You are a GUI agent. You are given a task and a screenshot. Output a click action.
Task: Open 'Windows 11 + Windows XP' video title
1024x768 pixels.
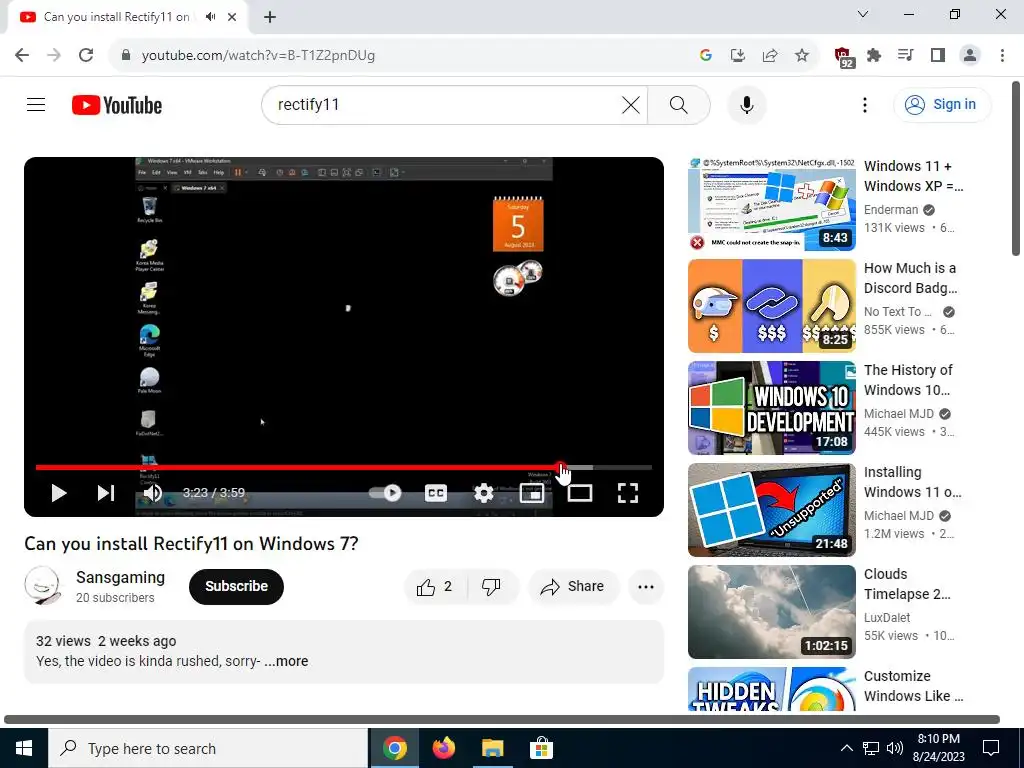pos(913,176)
